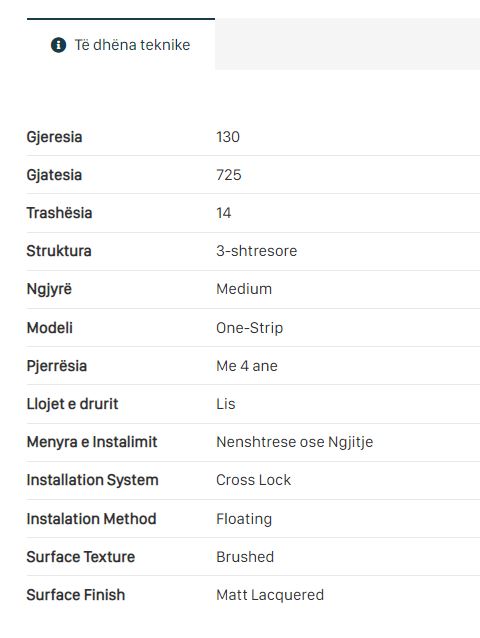Select the 3-shtresore structure value
The height and width of the screenshot is (638, 480).
(256, 251)
